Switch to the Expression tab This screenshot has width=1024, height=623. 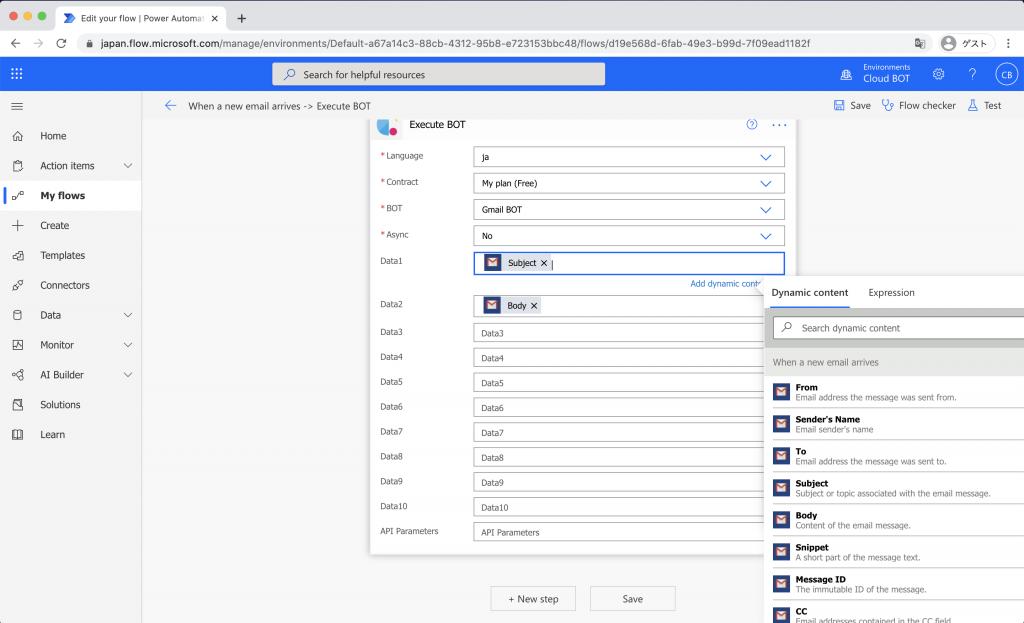click(x=891, y=293)
